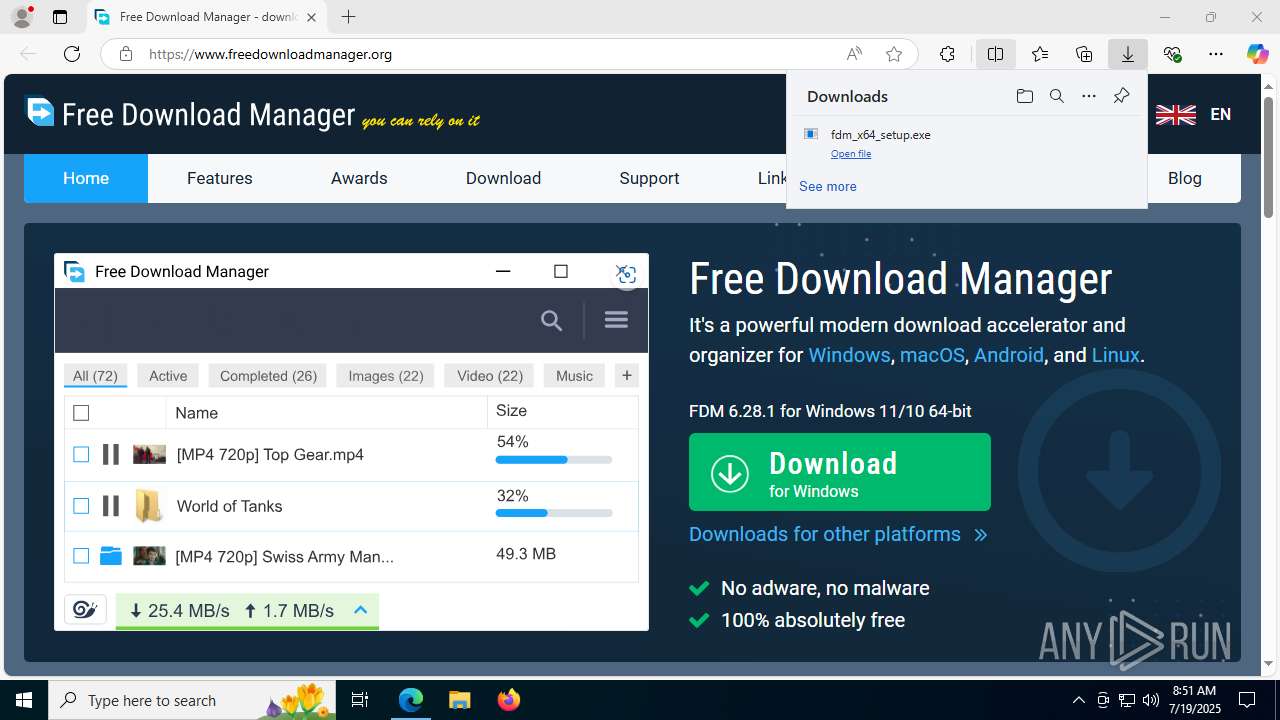Viewport: 1280px width, 720px height.
Task: Open Browser essentials icon
Action: [x=1172, y=54]
